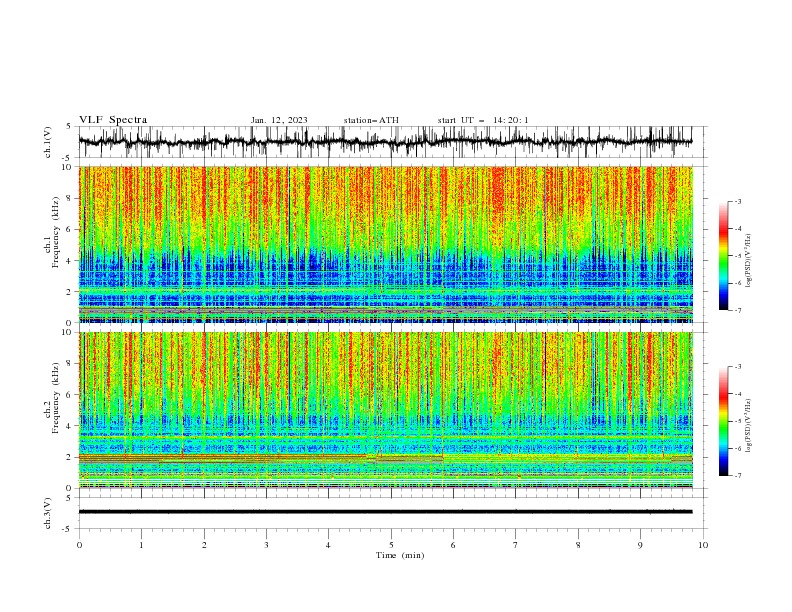Click the ch.2 log(PSD) colorbar label

748,426
